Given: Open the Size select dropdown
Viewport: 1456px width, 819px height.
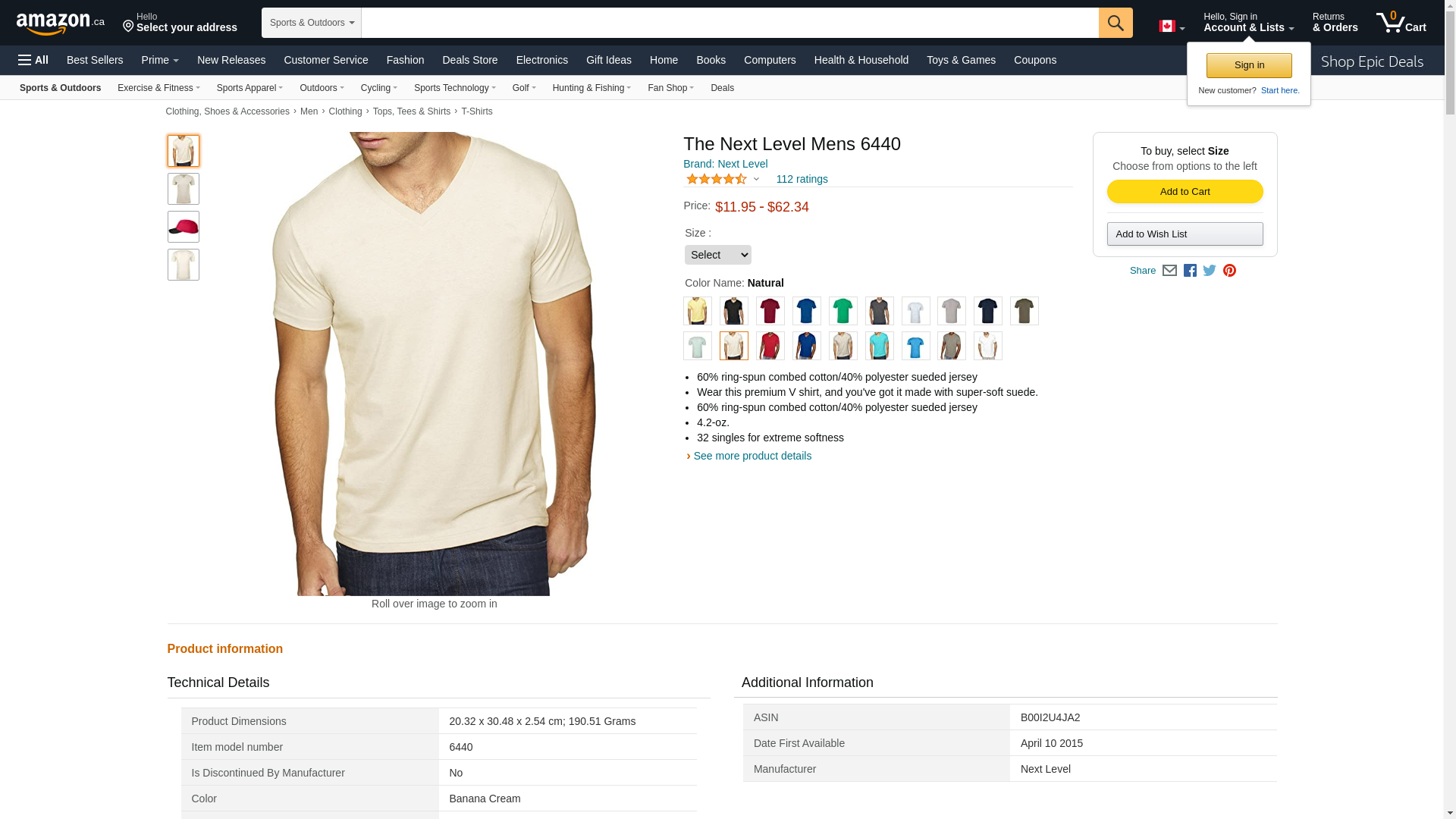Looking at the screenshot, I should 717,255.
